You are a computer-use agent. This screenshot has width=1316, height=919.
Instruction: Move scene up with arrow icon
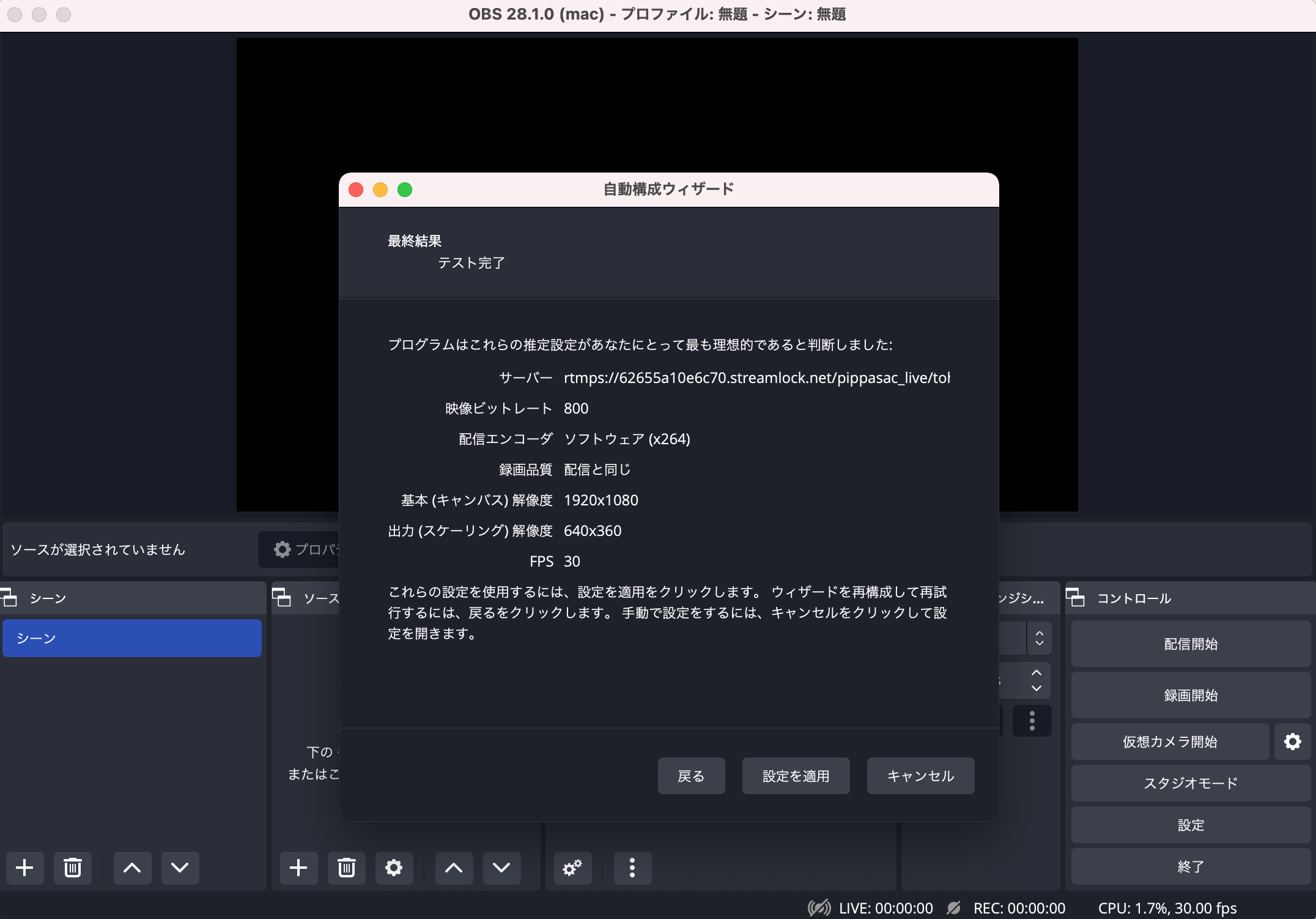[x=132, y=867]
